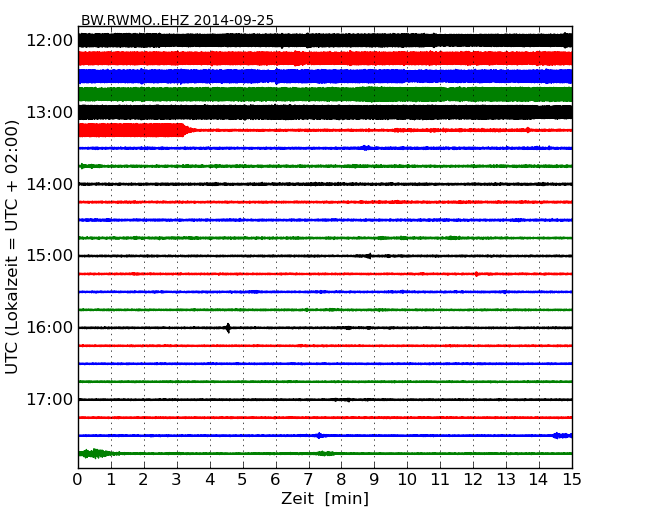Viewport: 650px width, 520px height.
Task: Click the y-axis label UTC (Lokalzeit = UTC + 02:00)
Action: 12,247
